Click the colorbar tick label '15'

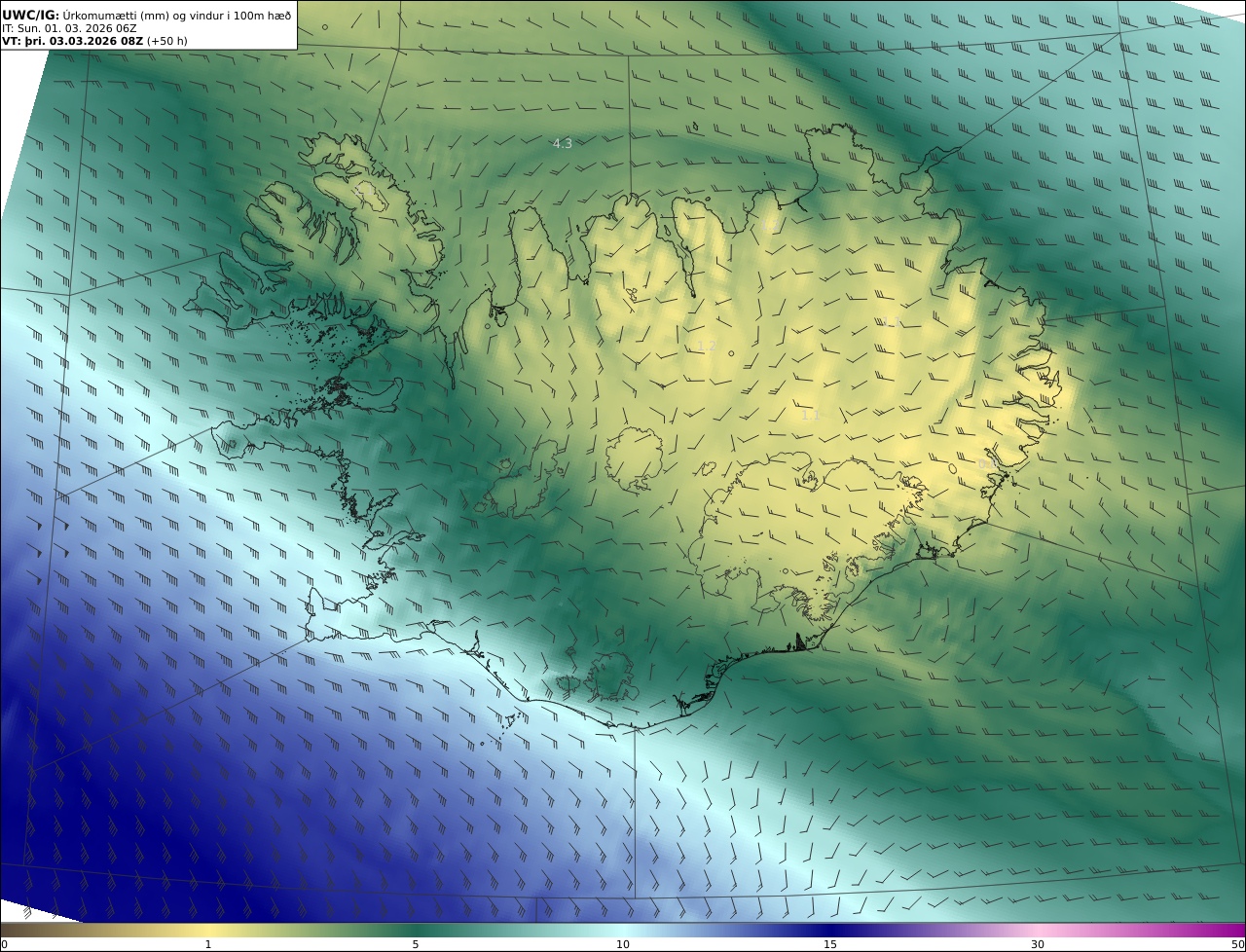(830, 944)
